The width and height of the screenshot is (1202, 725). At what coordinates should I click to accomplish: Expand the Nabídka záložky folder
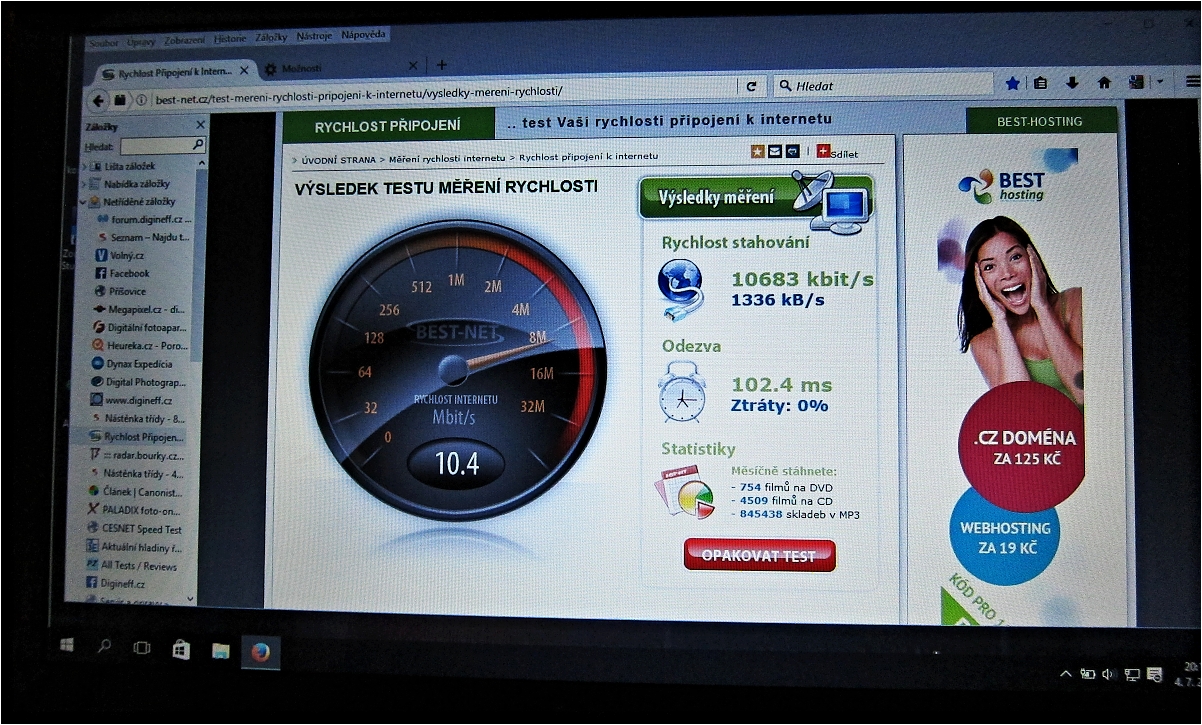pyautogui.click(x=84, y=184)
